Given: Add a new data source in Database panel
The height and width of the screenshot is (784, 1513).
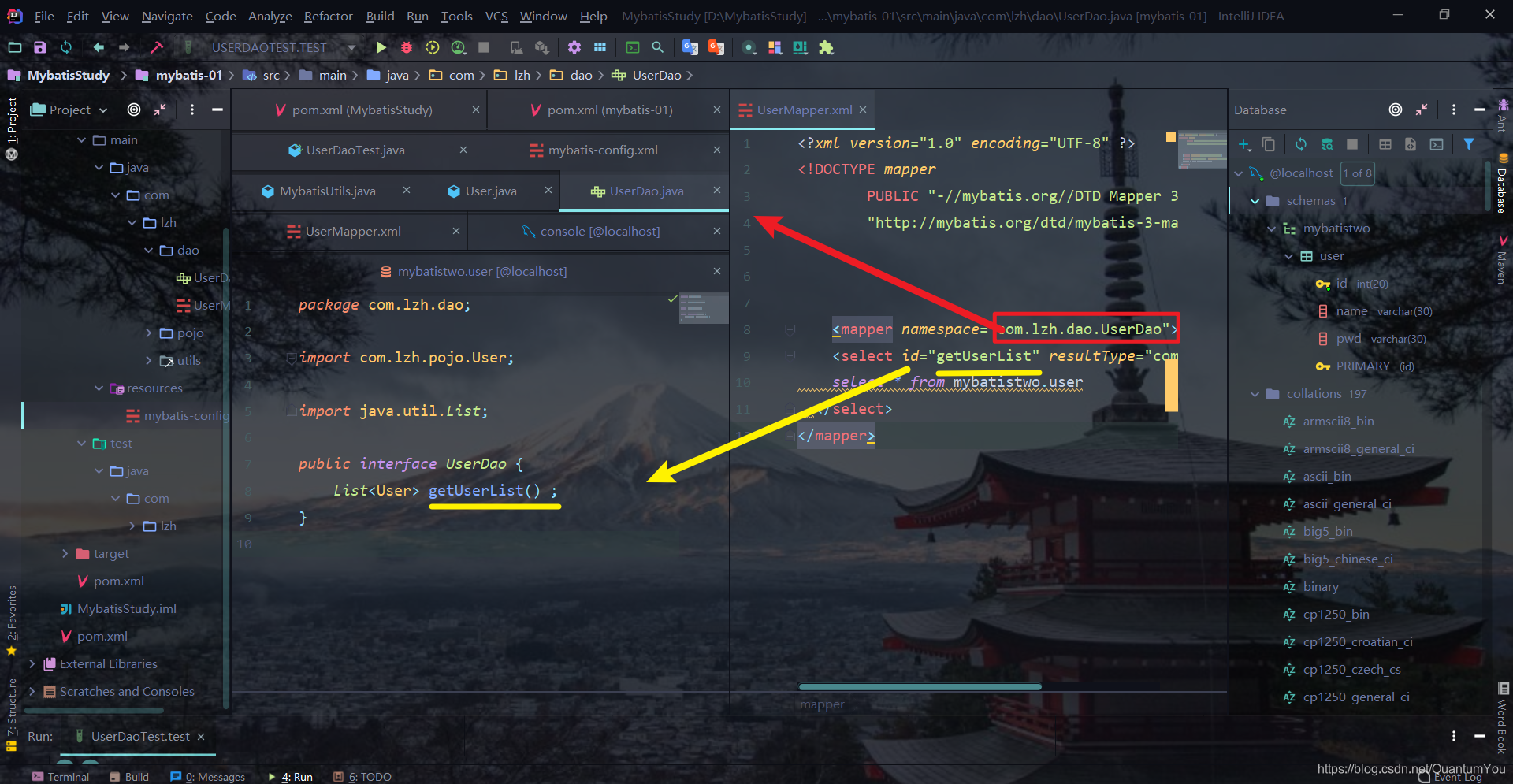Looking at the screenshot, I should point(1244,144).
